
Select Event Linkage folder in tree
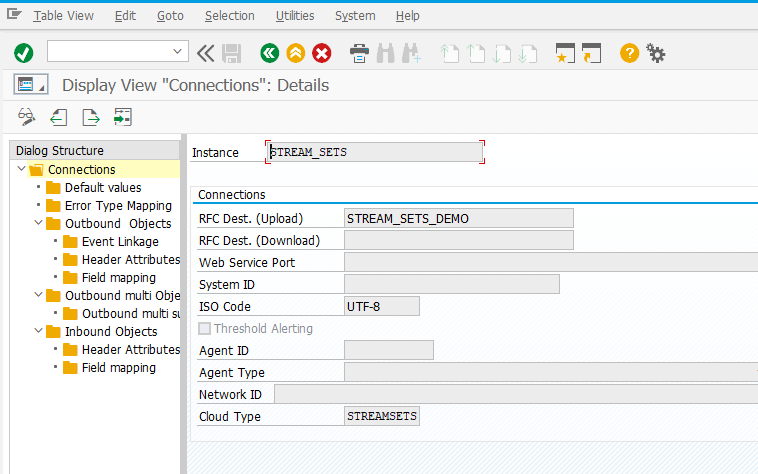point(119,241)
